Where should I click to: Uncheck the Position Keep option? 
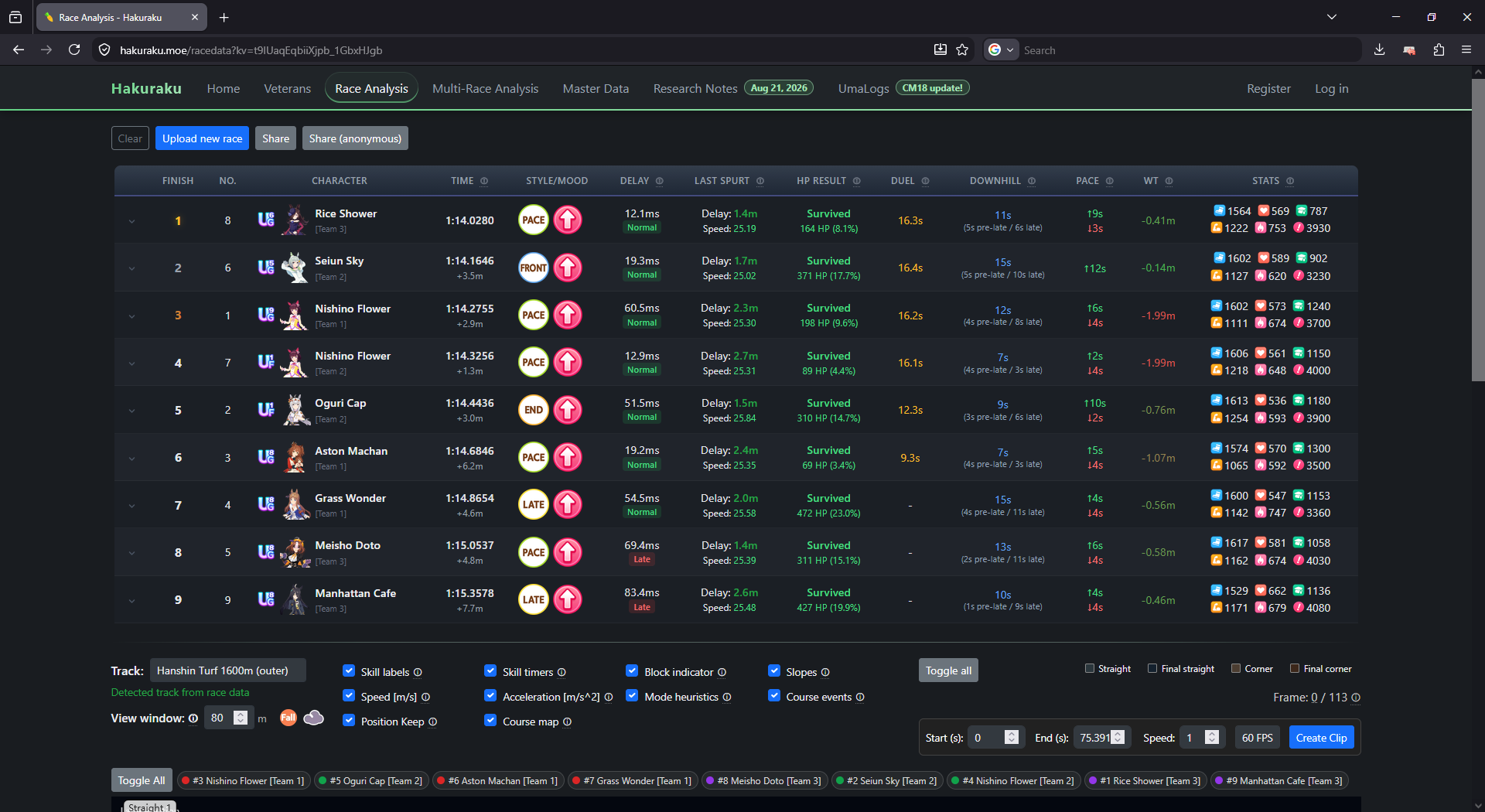click(x=349, y=721)
